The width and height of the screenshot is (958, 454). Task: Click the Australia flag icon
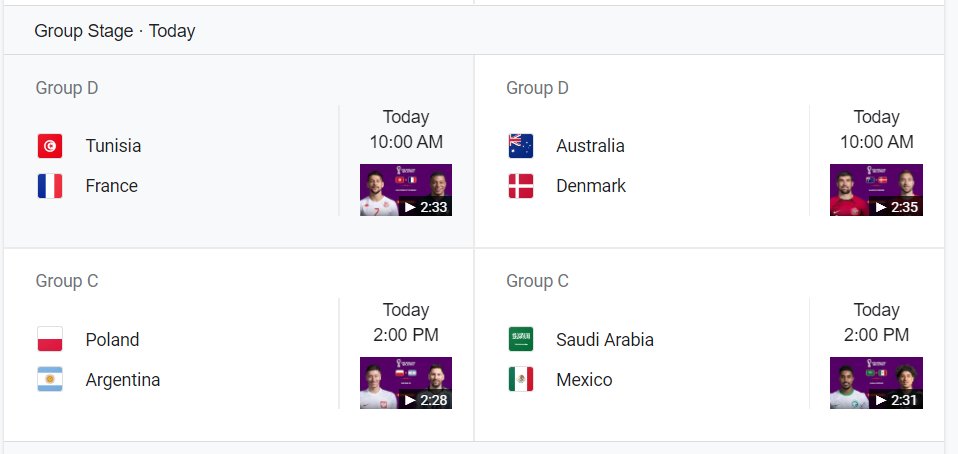click(521, 146)
